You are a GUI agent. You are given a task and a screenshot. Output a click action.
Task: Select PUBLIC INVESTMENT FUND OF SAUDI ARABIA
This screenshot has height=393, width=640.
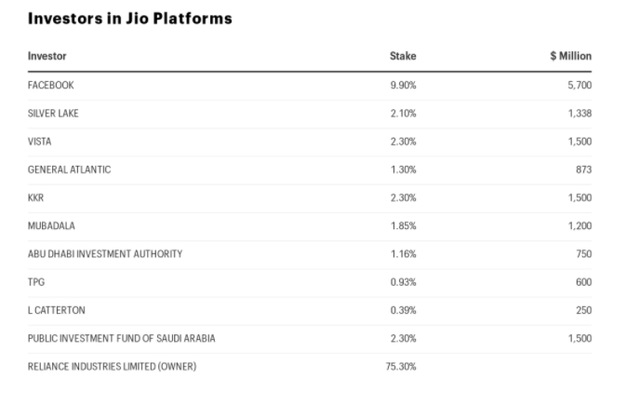click(121, 339)
